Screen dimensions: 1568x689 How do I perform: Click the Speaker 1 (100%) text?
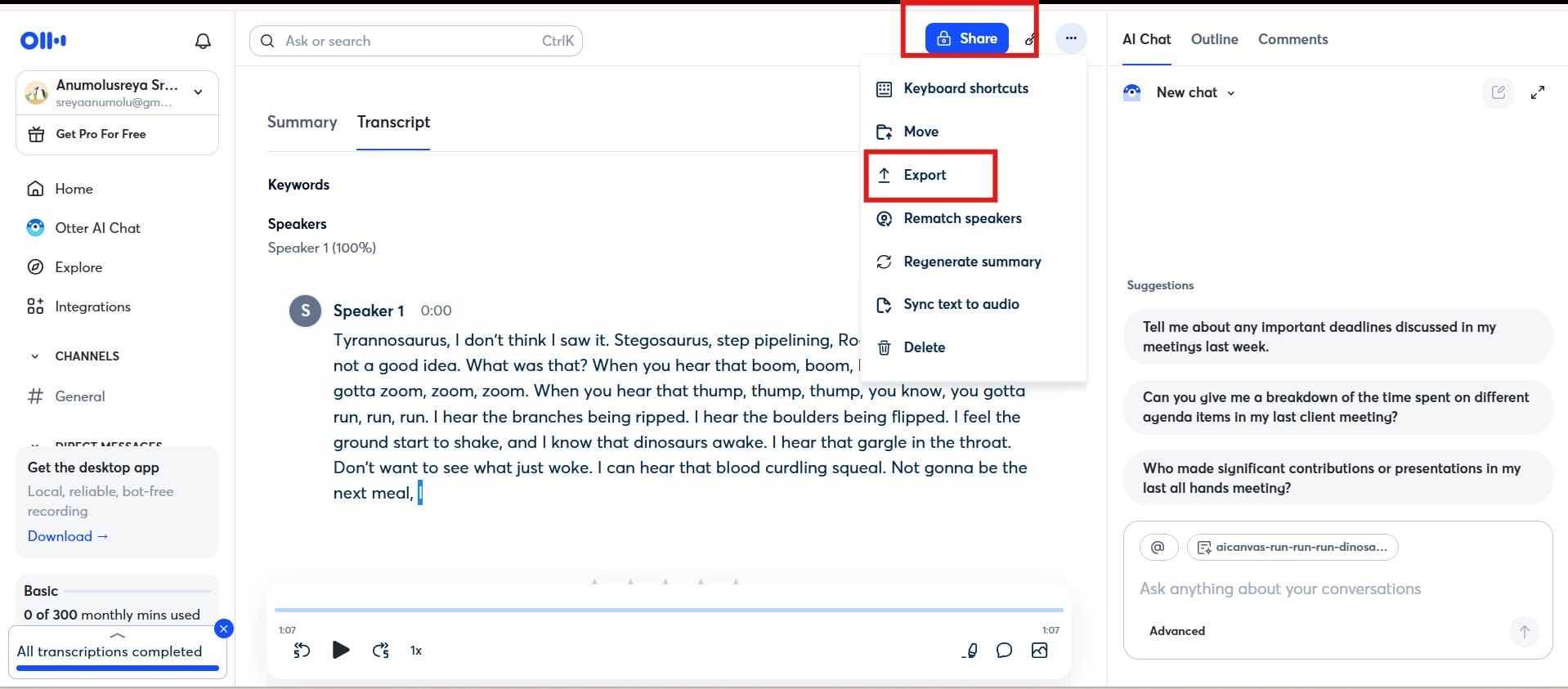coord(321,248)
